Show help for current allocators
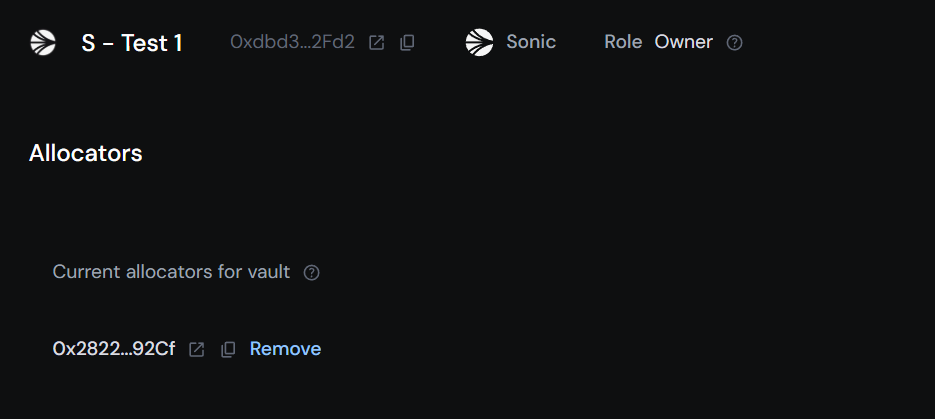 click(x=311, y=273)
